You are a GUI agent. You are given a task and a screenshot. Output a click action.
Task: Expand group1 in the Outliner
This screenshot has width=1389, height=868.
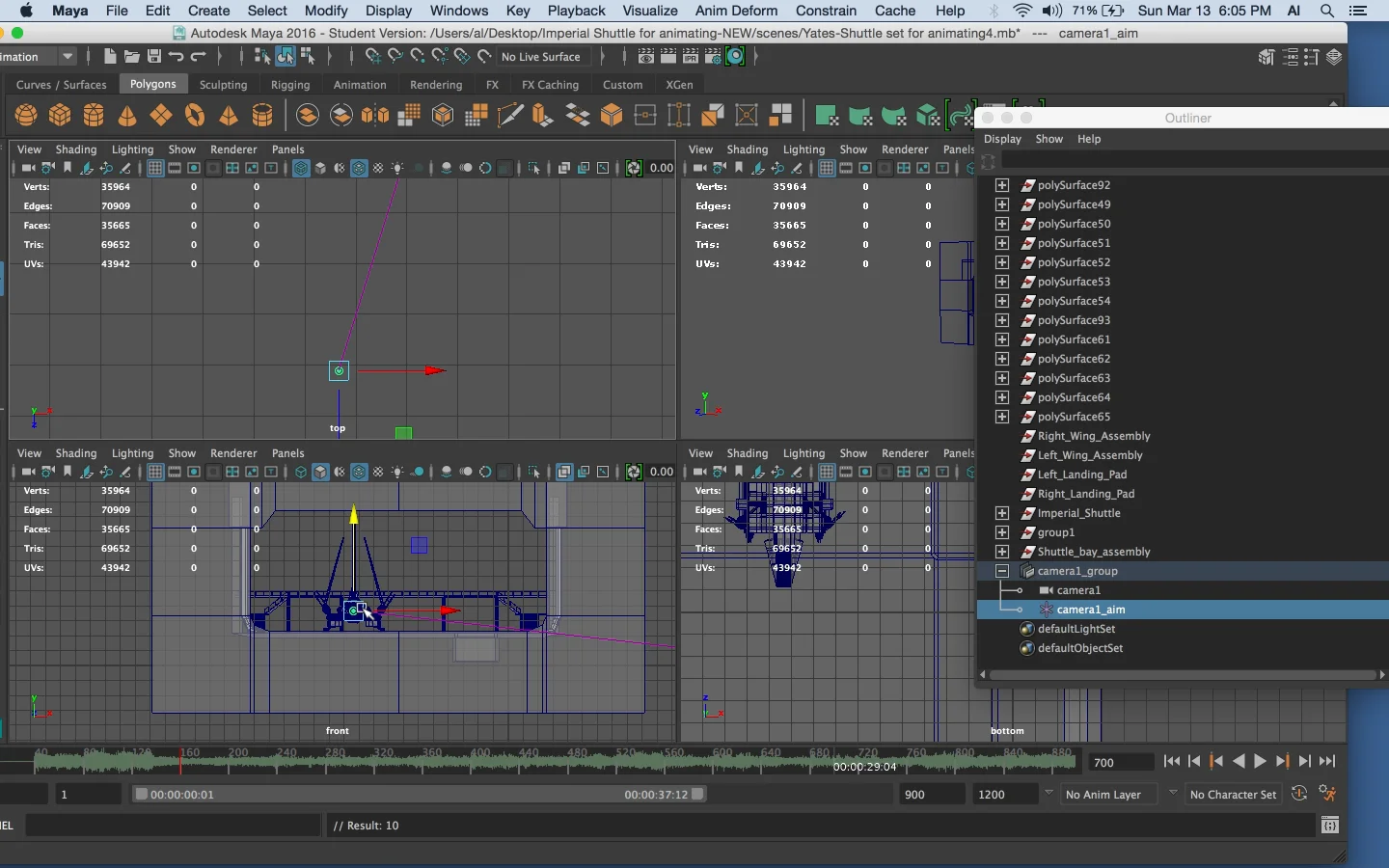coord(1002,532)
